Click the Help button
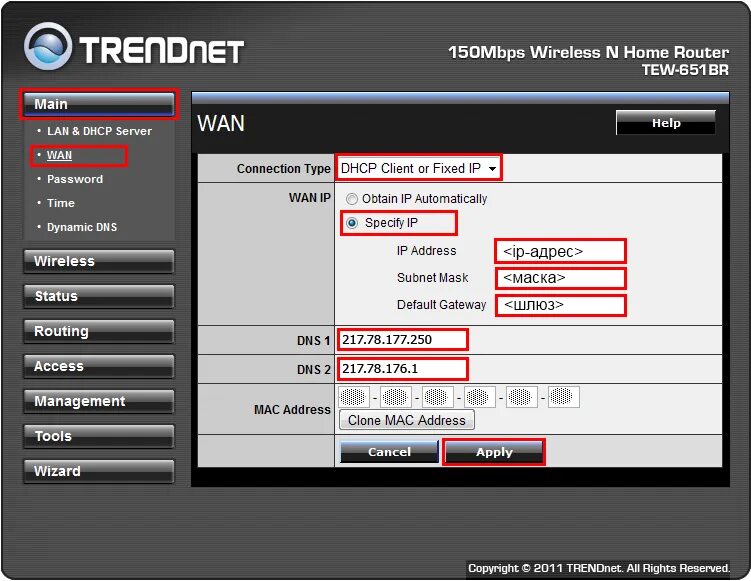This screenshot has width=751, height=581. click(x=666, y=123)
